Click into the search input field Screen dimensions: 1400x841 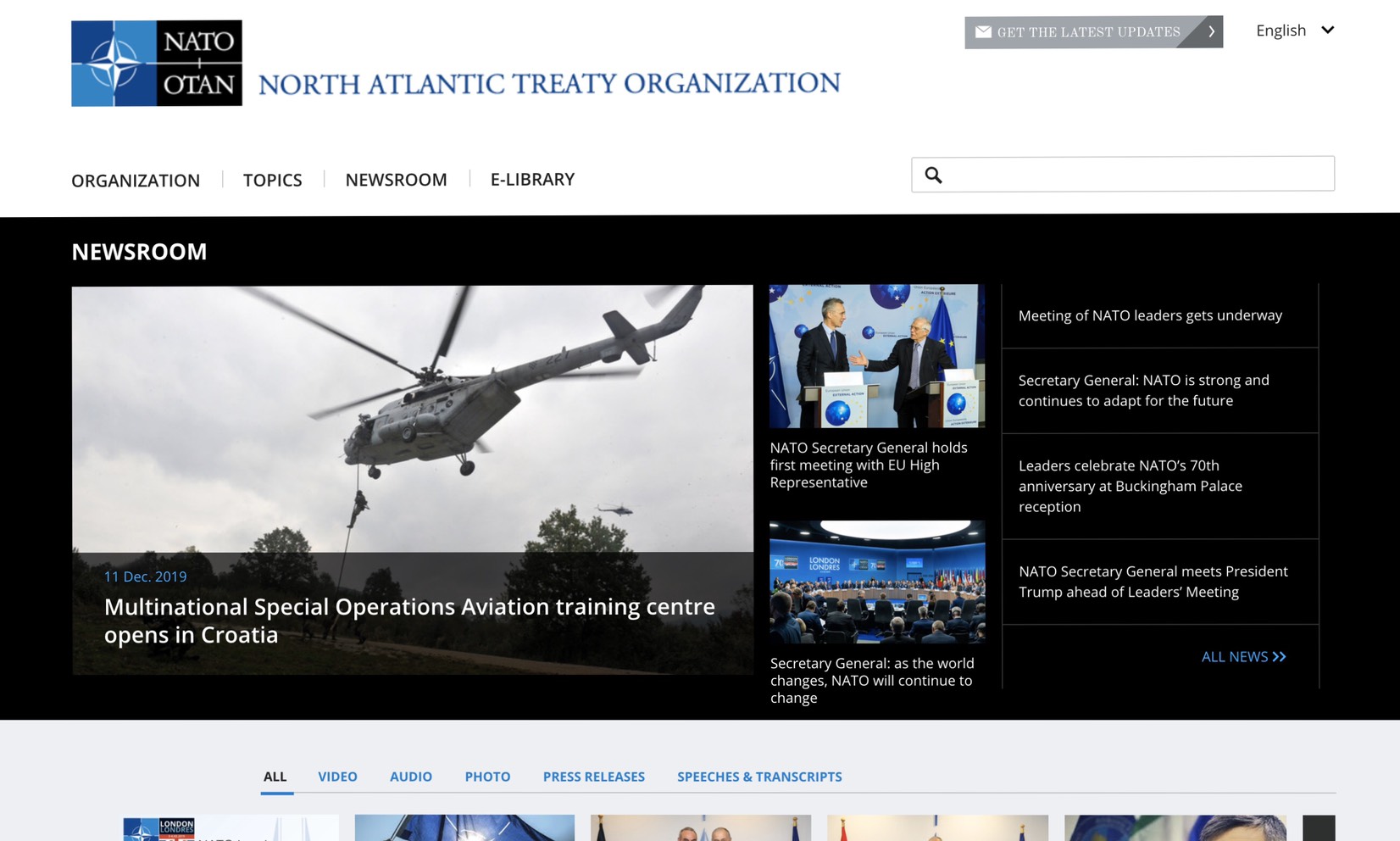(1123, 174)
